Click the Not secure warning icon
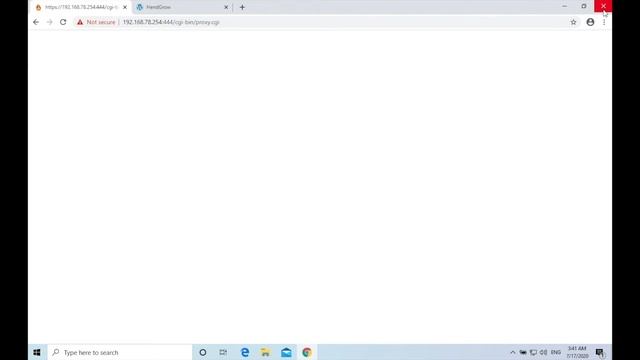640x360 pixels. click(x=80, y=22)
